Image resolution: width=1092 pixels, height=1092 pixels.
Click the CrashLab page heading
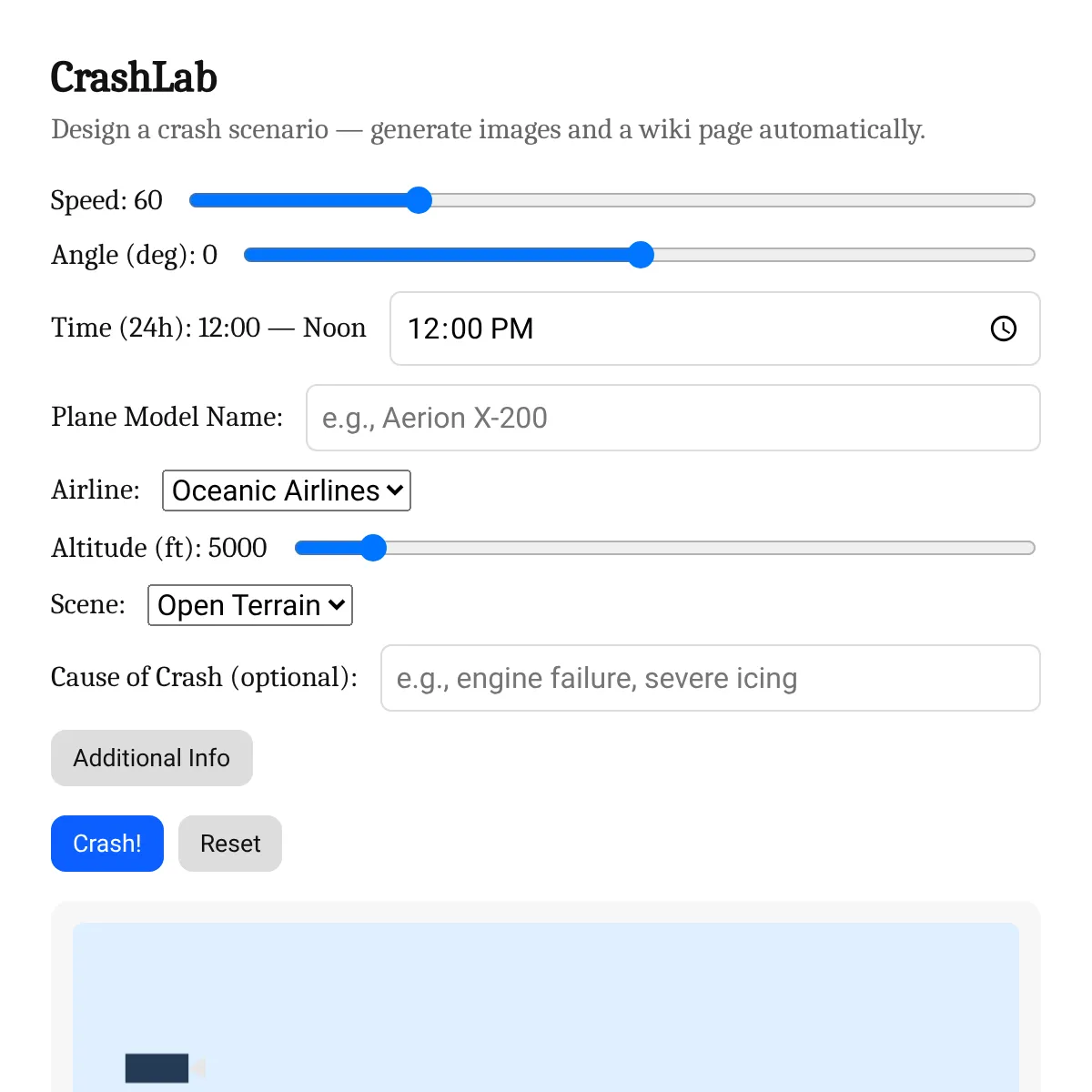click(134, 77)
